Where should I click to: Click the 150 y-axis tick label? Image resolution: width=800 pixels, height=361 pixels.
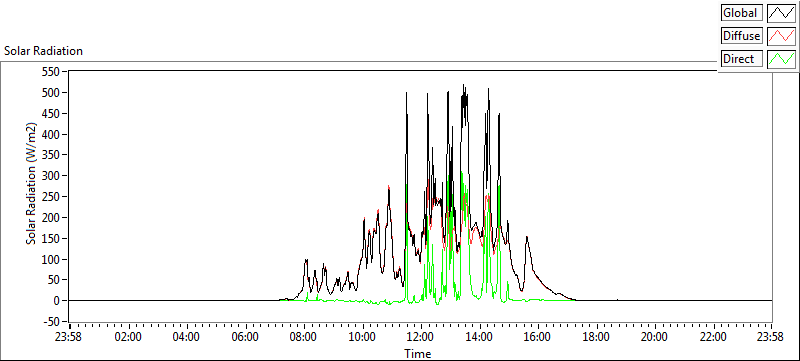pos(52,239)
